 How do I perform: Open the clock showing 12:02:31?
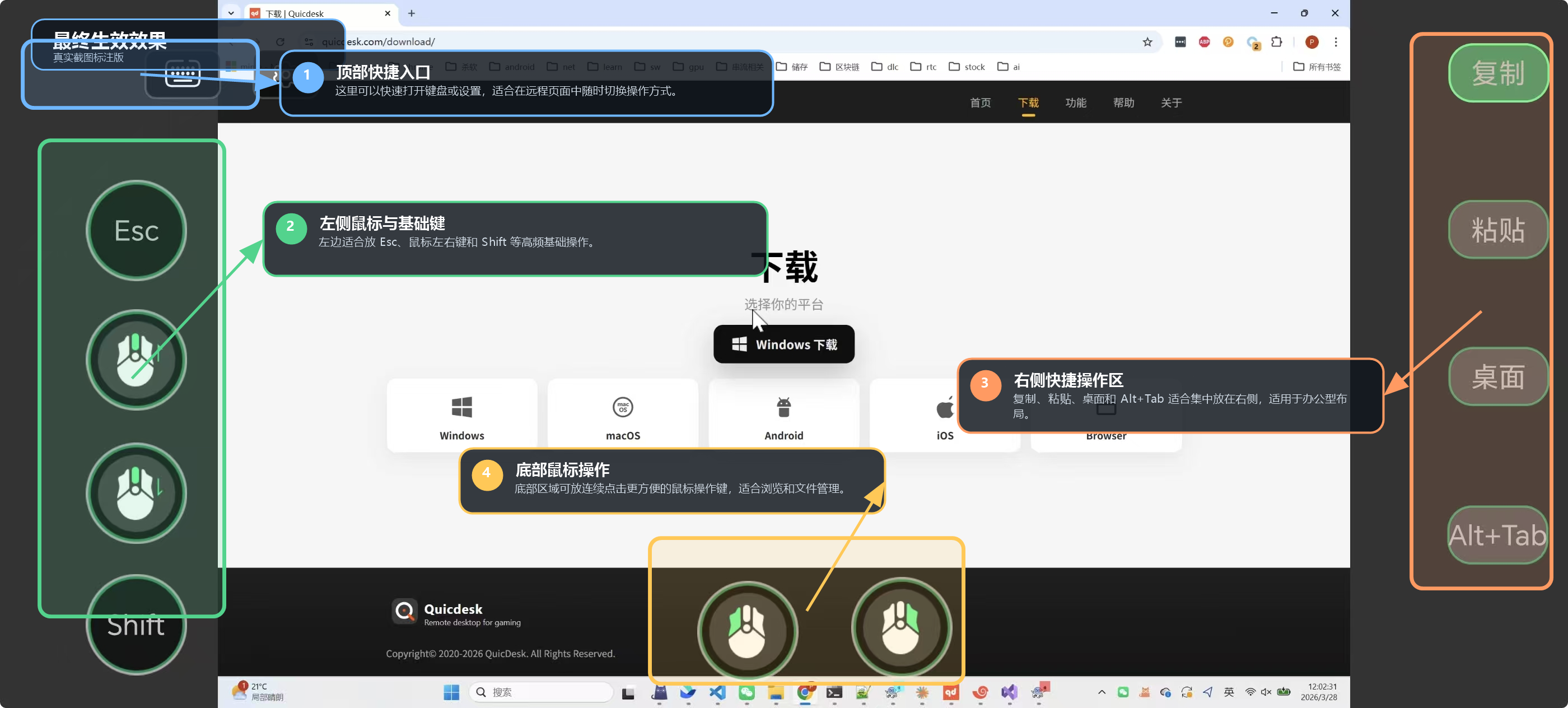[1318, 692]
